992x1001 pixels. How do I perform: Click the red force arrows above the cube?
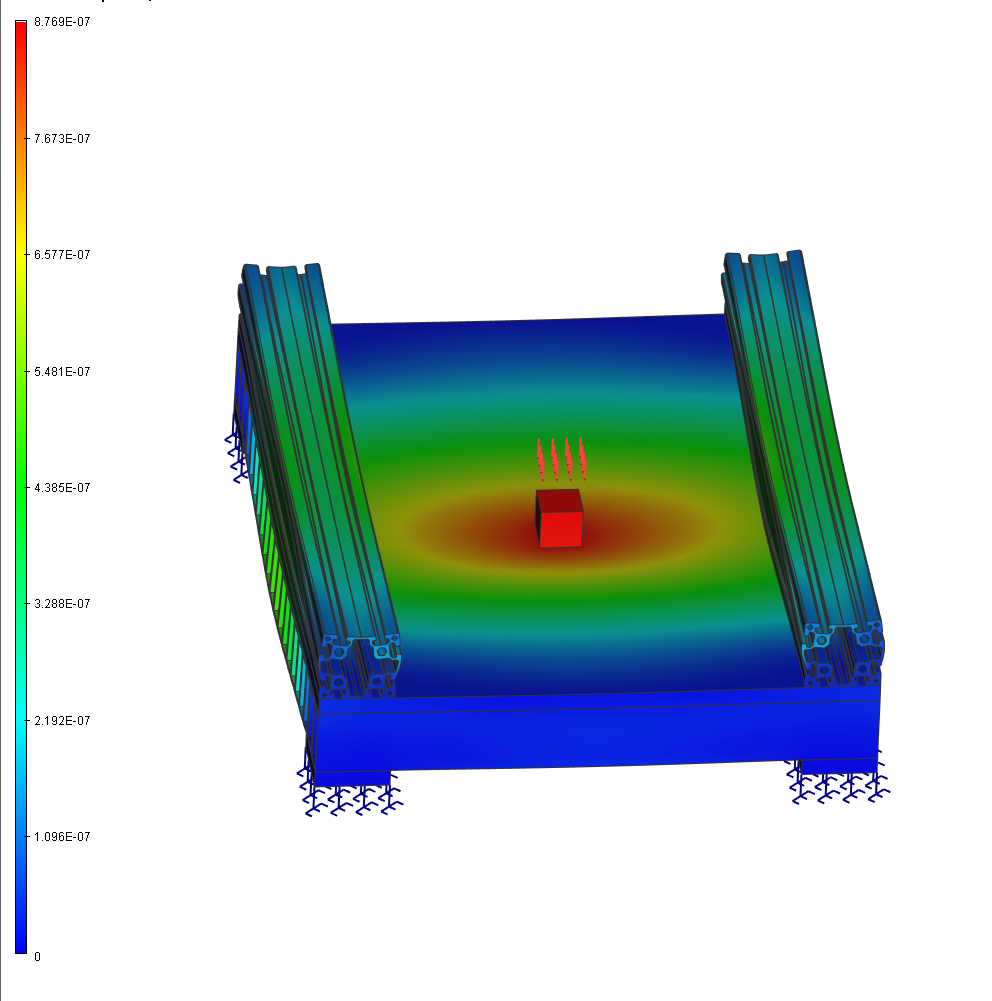[561, 459]
